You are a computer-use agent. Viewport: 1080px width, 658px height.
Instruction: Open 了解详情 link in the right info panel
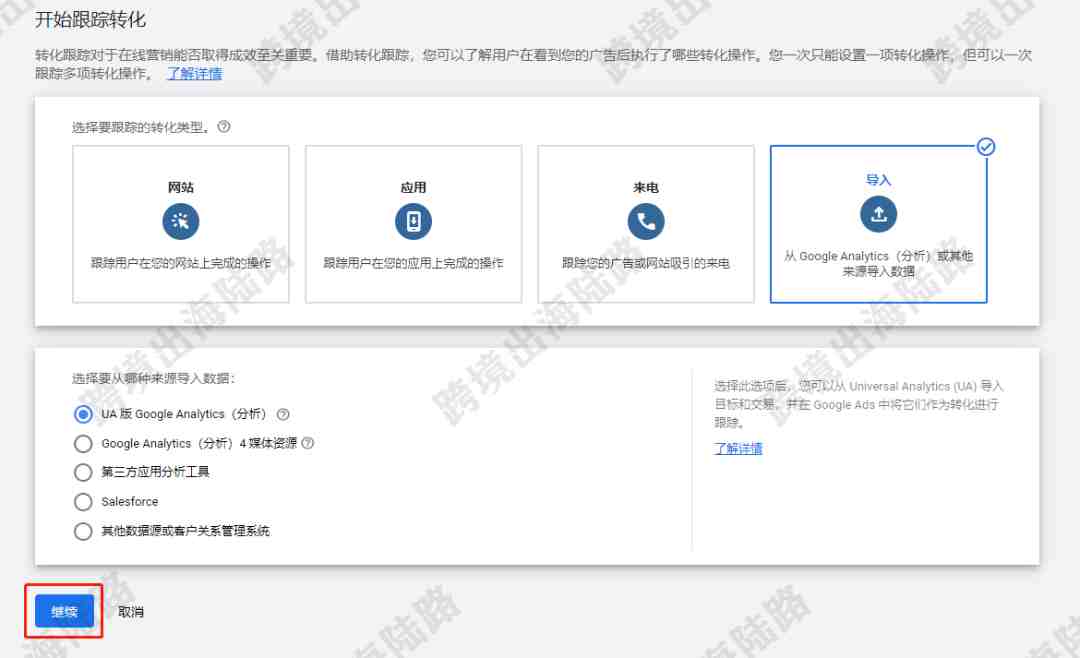(738, 449)
